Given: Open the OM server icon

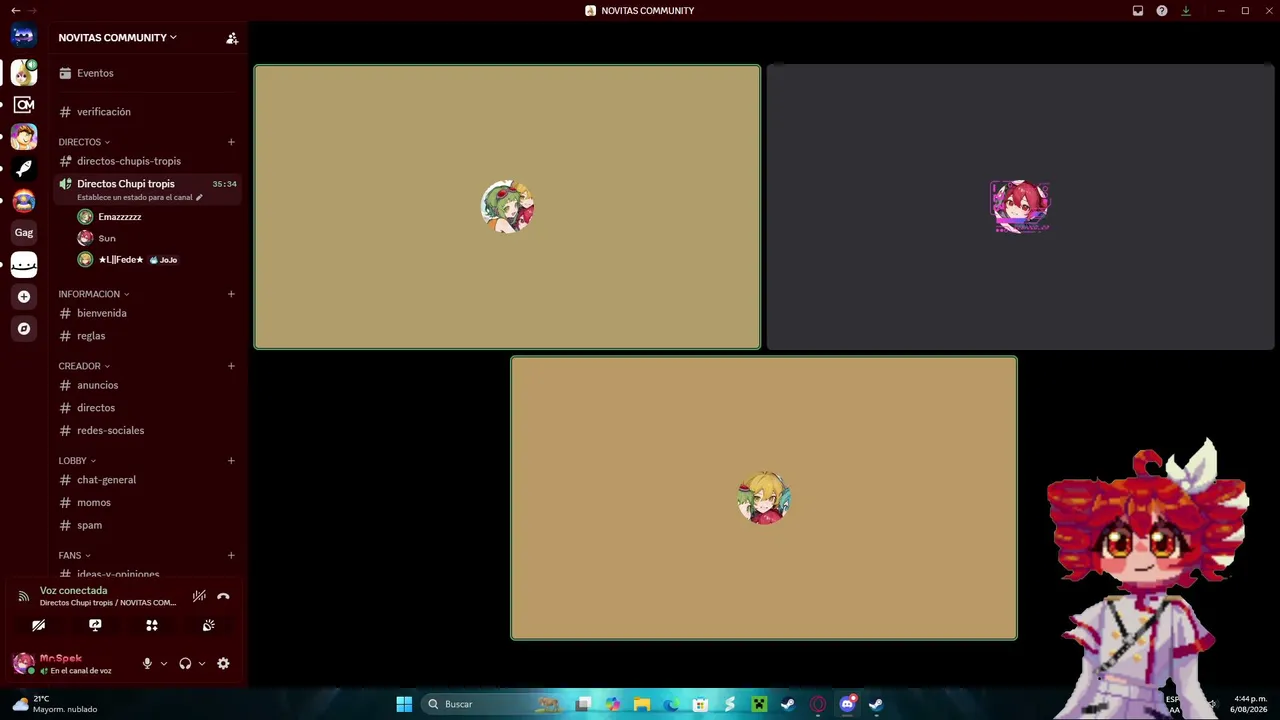Looking at the screenshot, I should click(24, 104).
